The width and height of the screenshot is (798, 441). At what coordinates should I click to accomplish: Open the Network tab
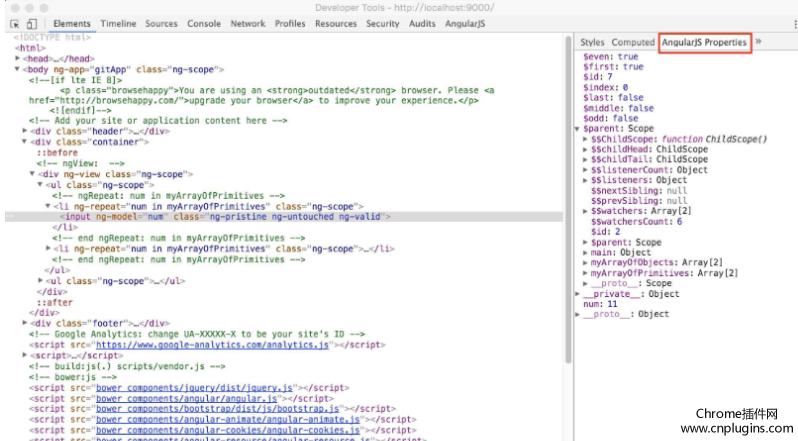pyautogui.click(x=247, y=24)
